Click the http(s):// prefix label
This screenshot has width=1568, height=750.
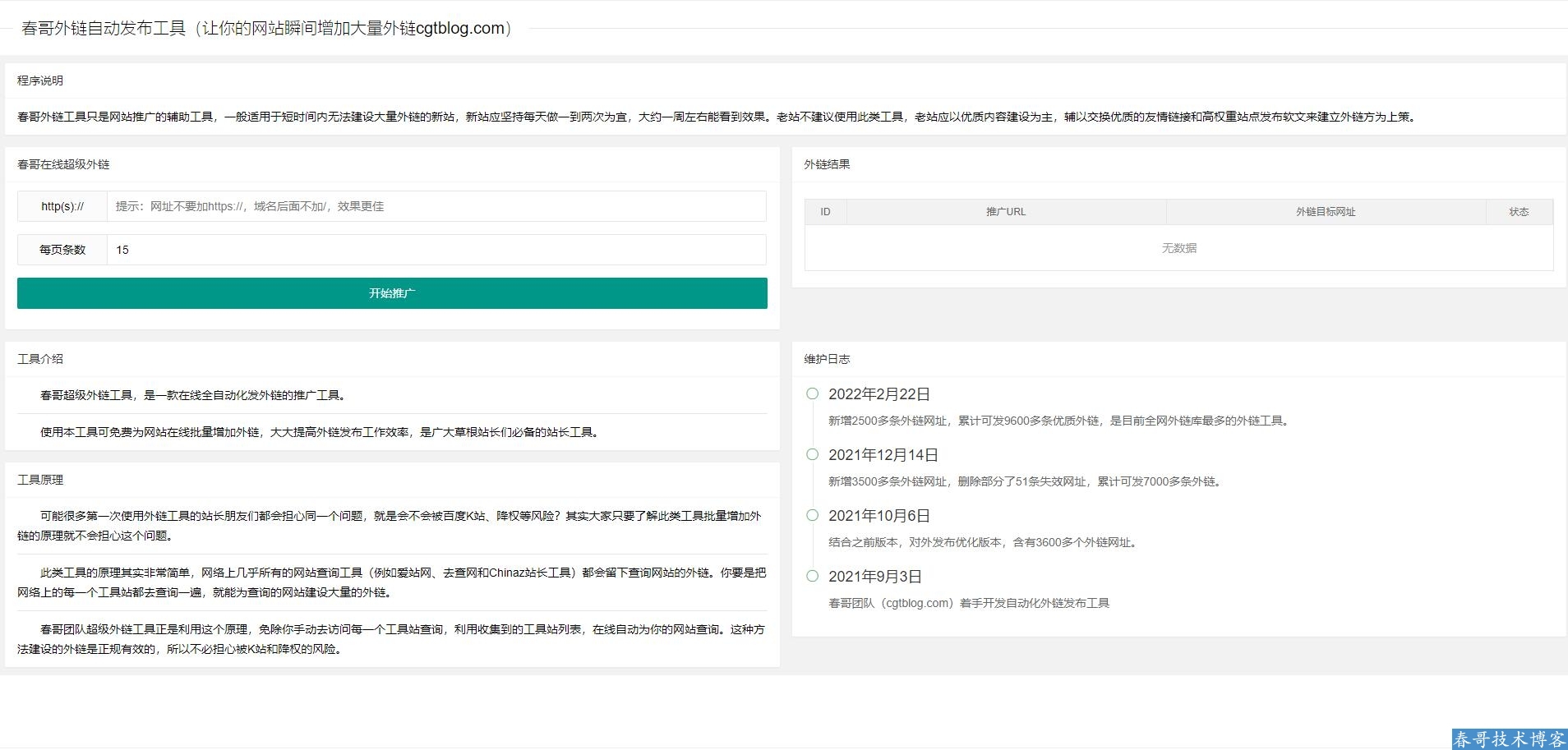point(62,206)
